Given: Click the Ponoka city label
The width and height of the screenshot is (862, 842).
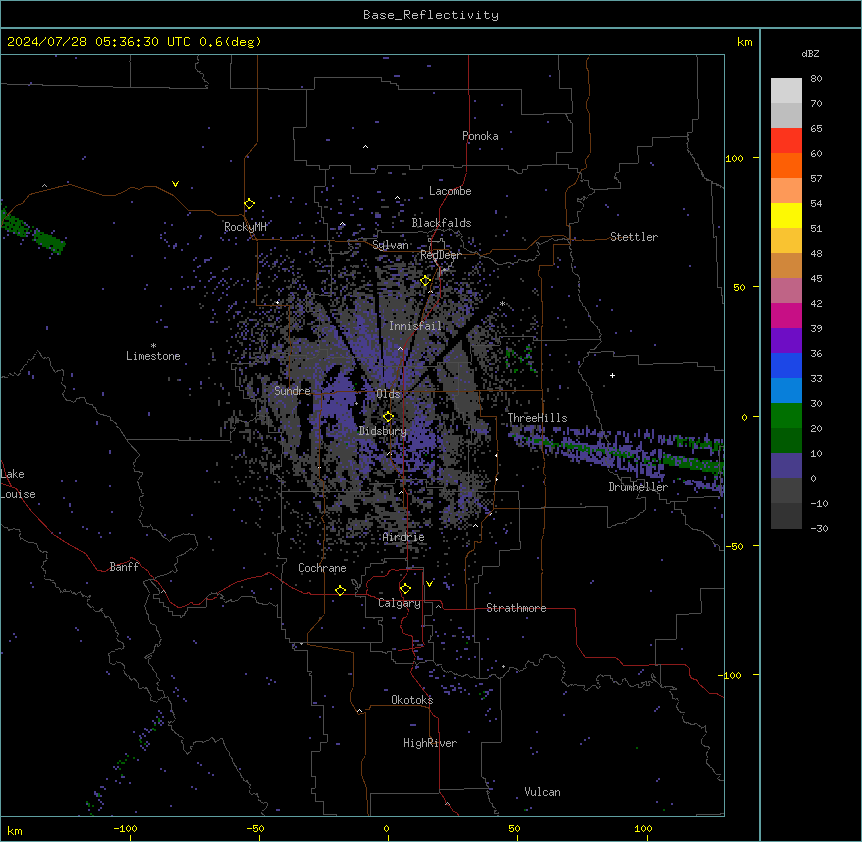Looking at the screenshot, I should pos(480,136).
